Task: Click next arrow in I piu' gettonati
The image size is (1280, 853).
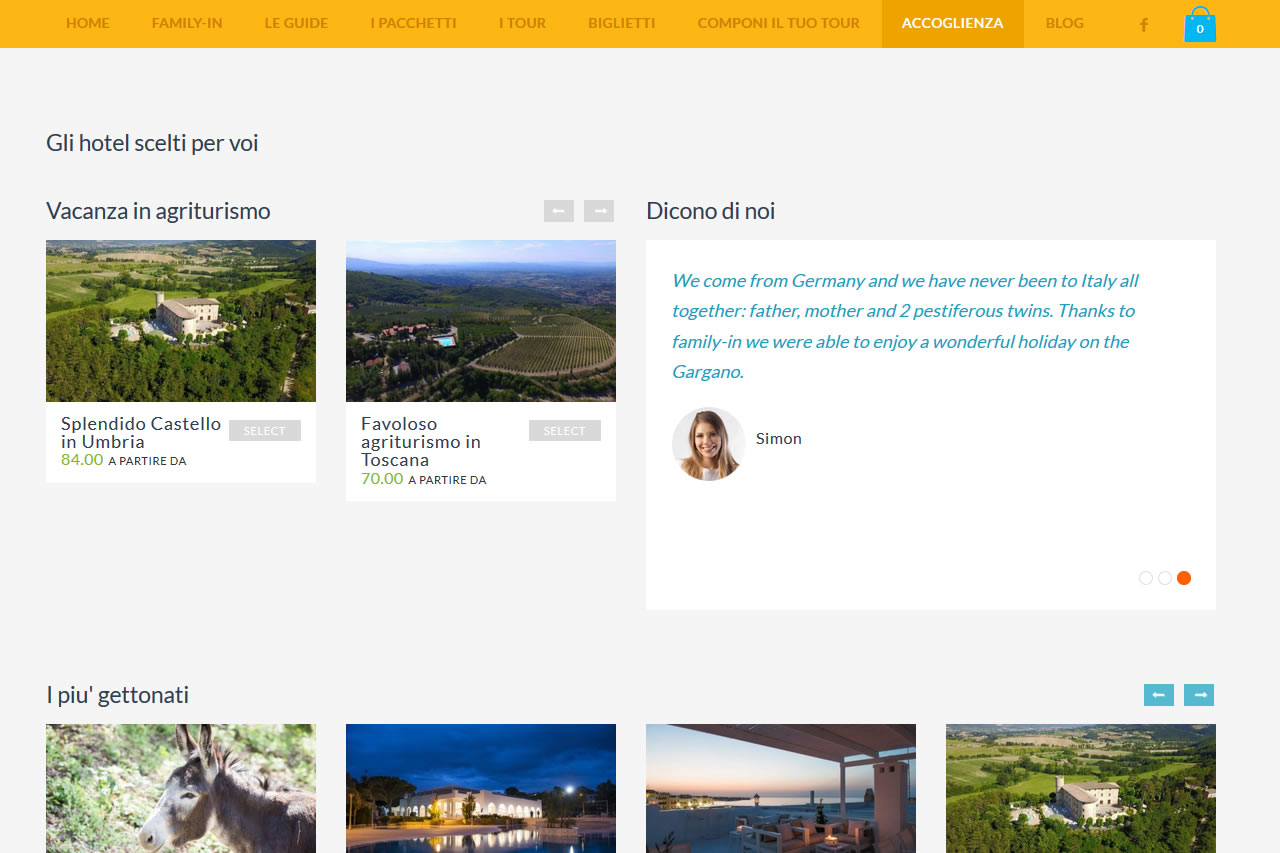Action: 1199,695
